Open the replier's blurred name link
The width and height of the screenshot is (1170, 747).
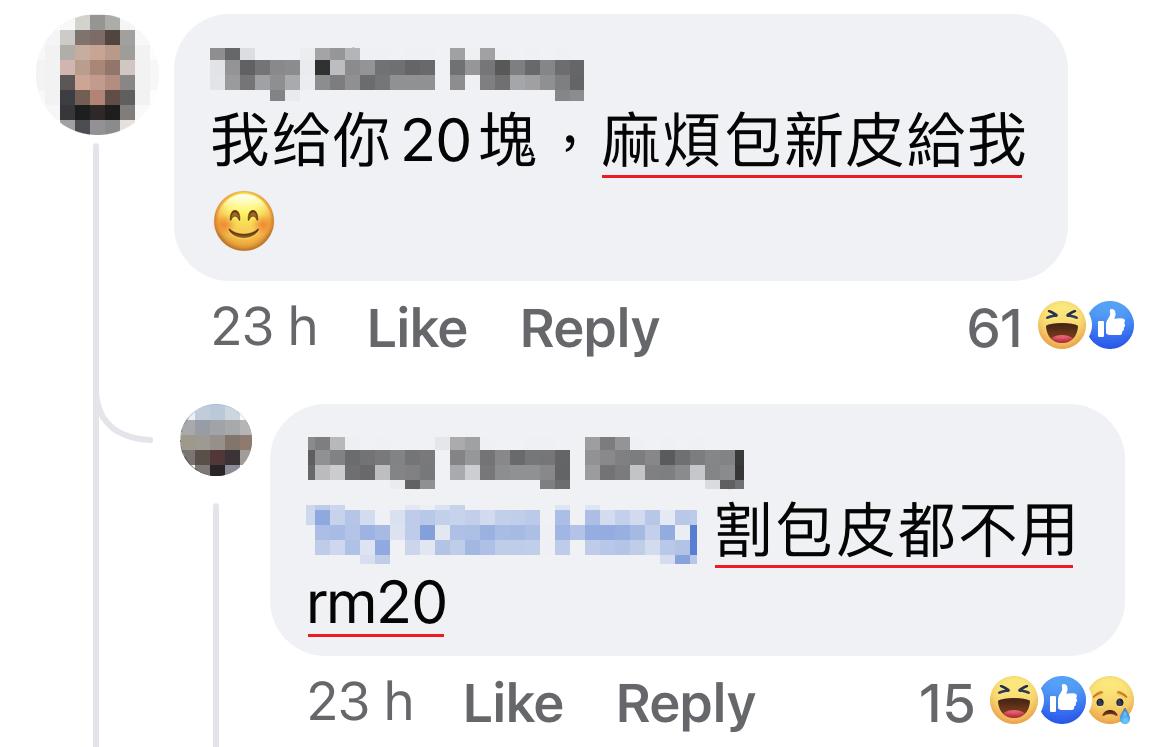pos(526,463)
